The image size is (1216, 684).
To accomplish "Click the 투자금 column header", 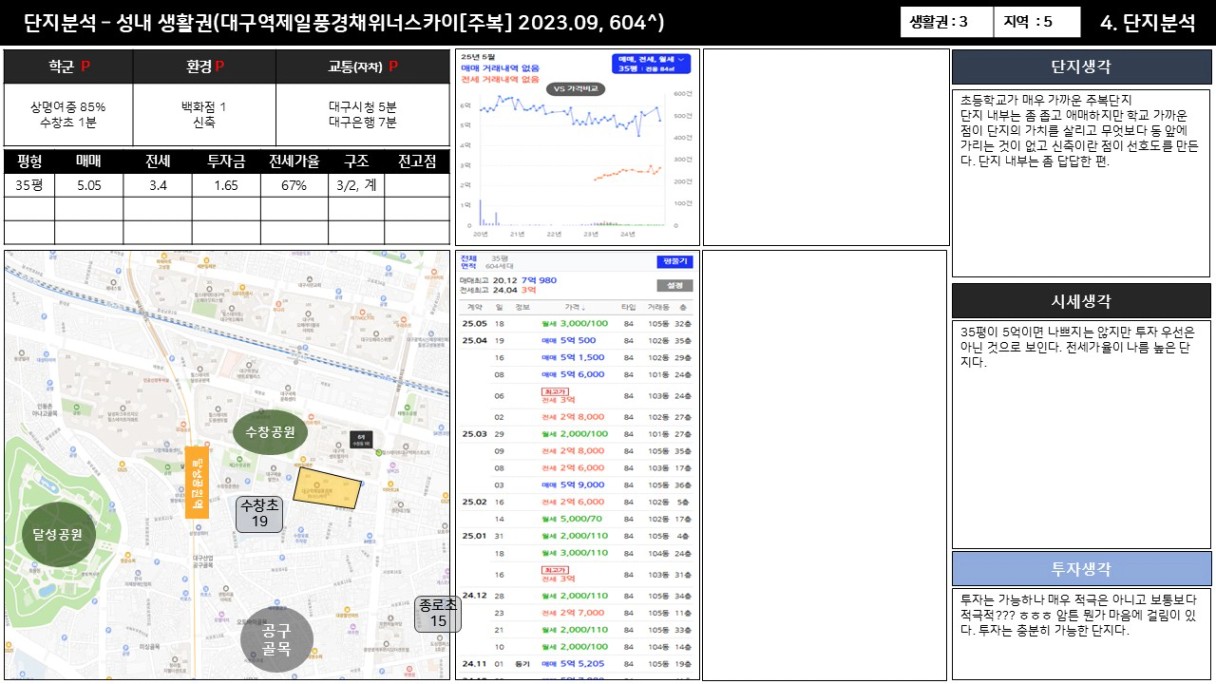I will (226, 161).
